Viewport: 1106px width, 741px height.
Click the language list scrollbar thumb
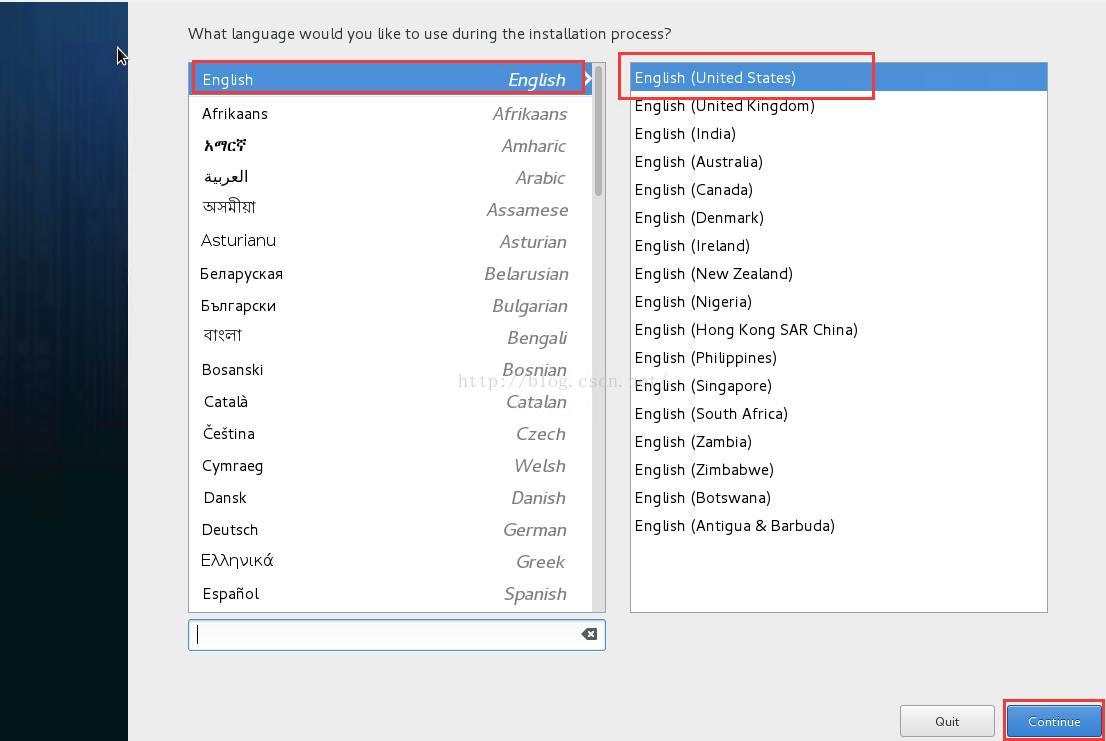[598, 130]
